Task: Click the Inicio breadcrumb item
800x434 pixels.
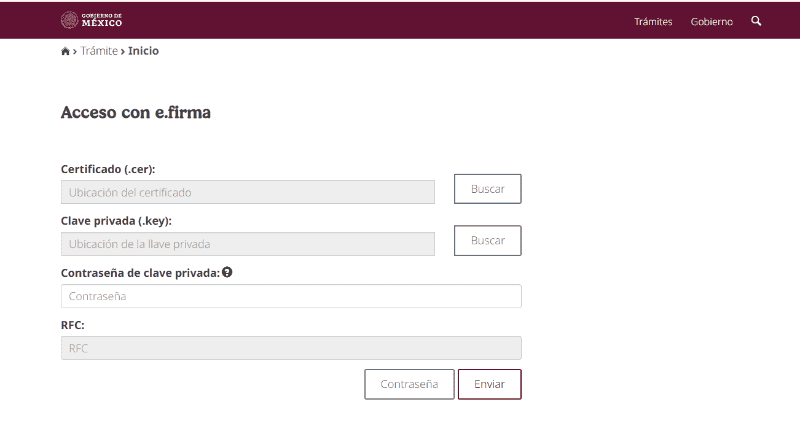Action: 143,51
